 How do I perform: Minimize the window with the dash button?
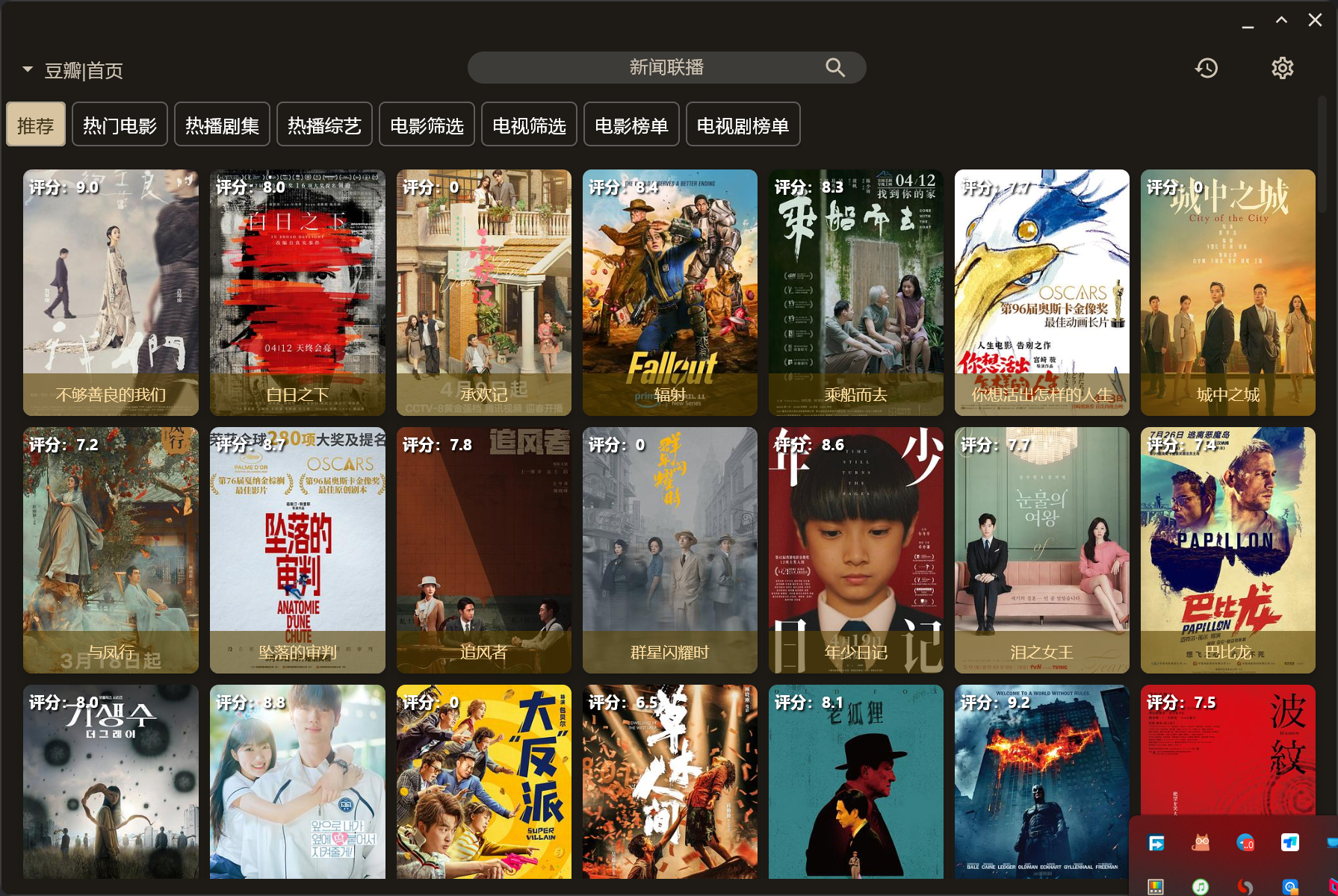click(1248, 27)
